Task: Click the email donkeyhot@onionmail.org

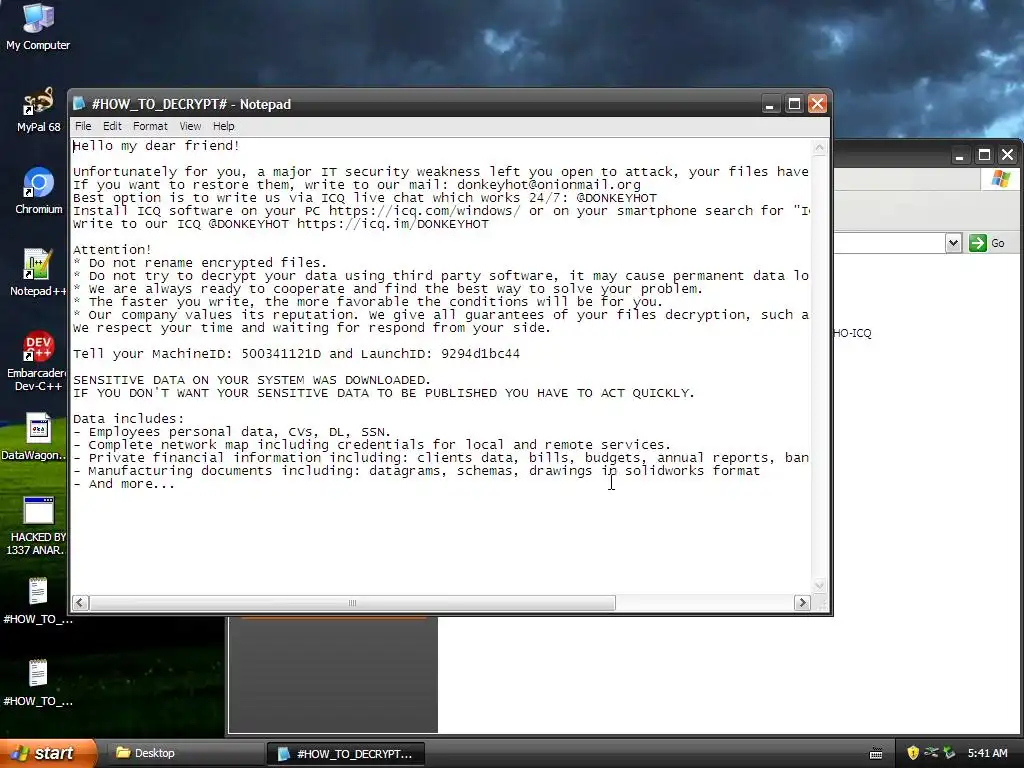Action: coord(549,185)
